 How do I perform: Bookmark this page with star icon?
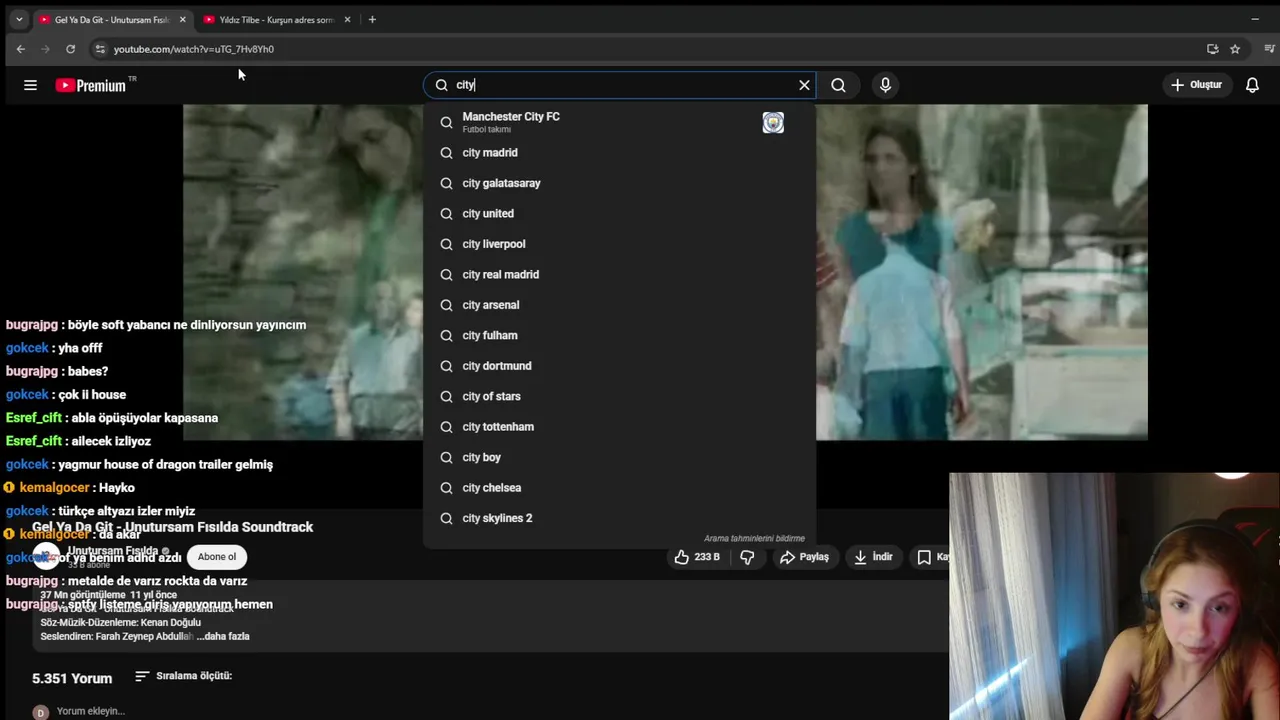coord(1235,49)
